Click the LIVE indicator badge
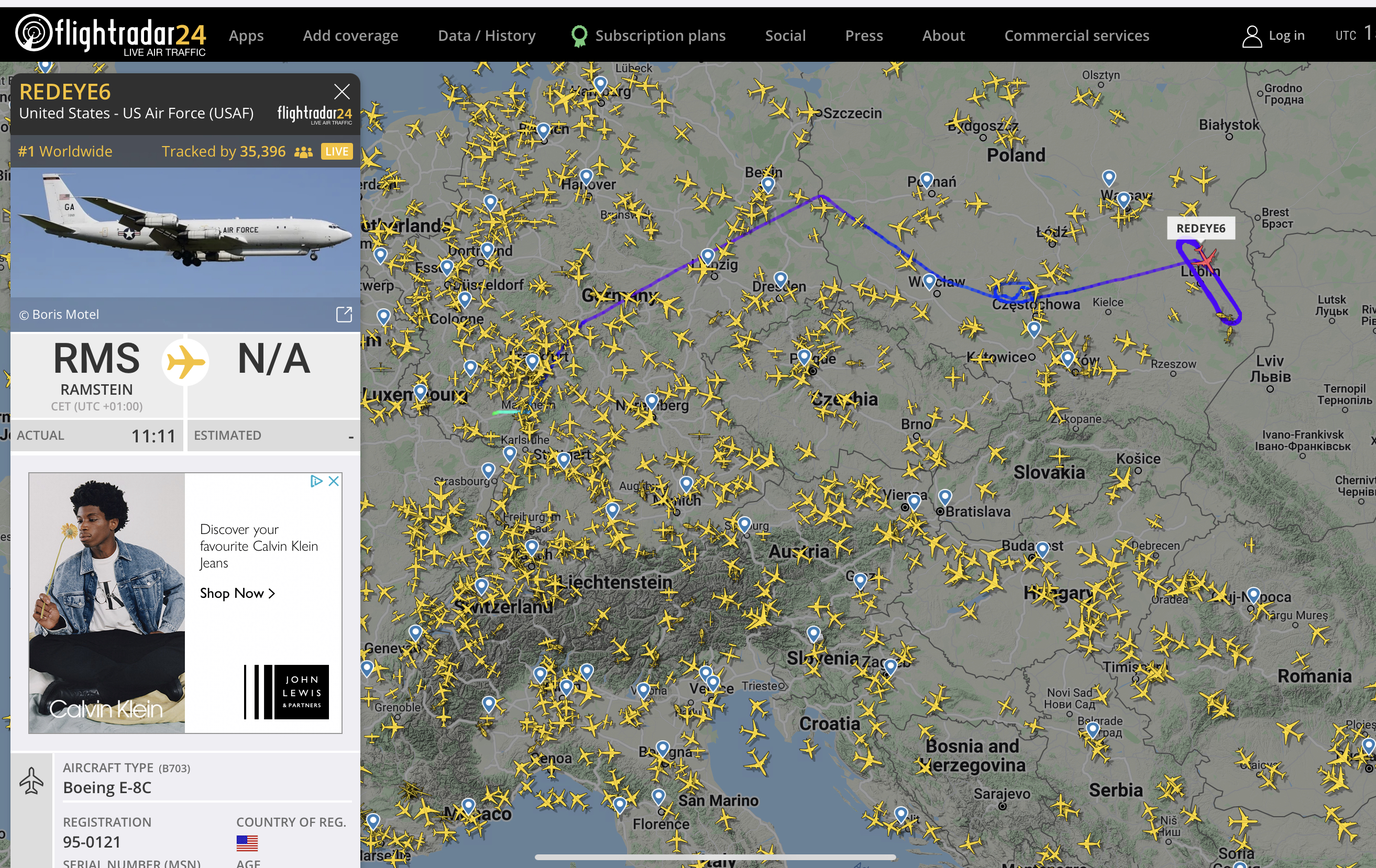The image size is (1376, 868). point(337,151)
